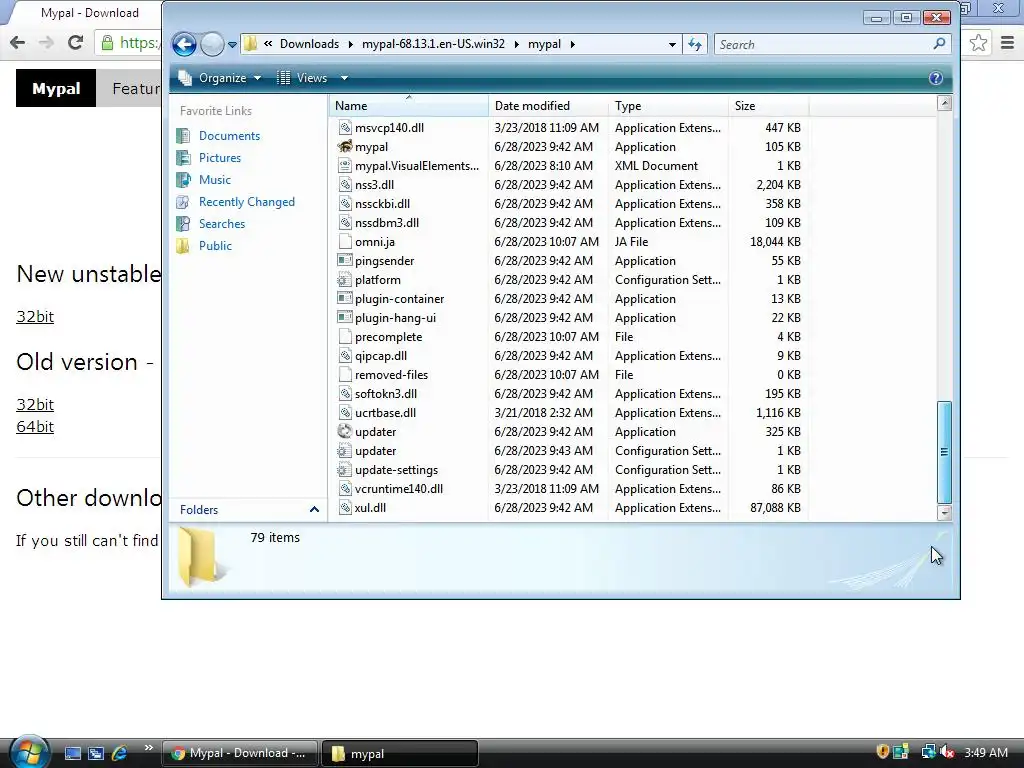Open the Views dropdown arrow
The width and height of the screenshot is (1024, 768).
(x=344, y=78)
